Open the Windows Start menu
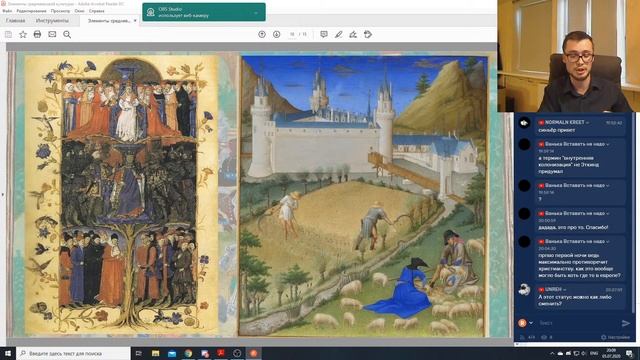This screenshot has width=640, height=360. (x=8, y=353)
